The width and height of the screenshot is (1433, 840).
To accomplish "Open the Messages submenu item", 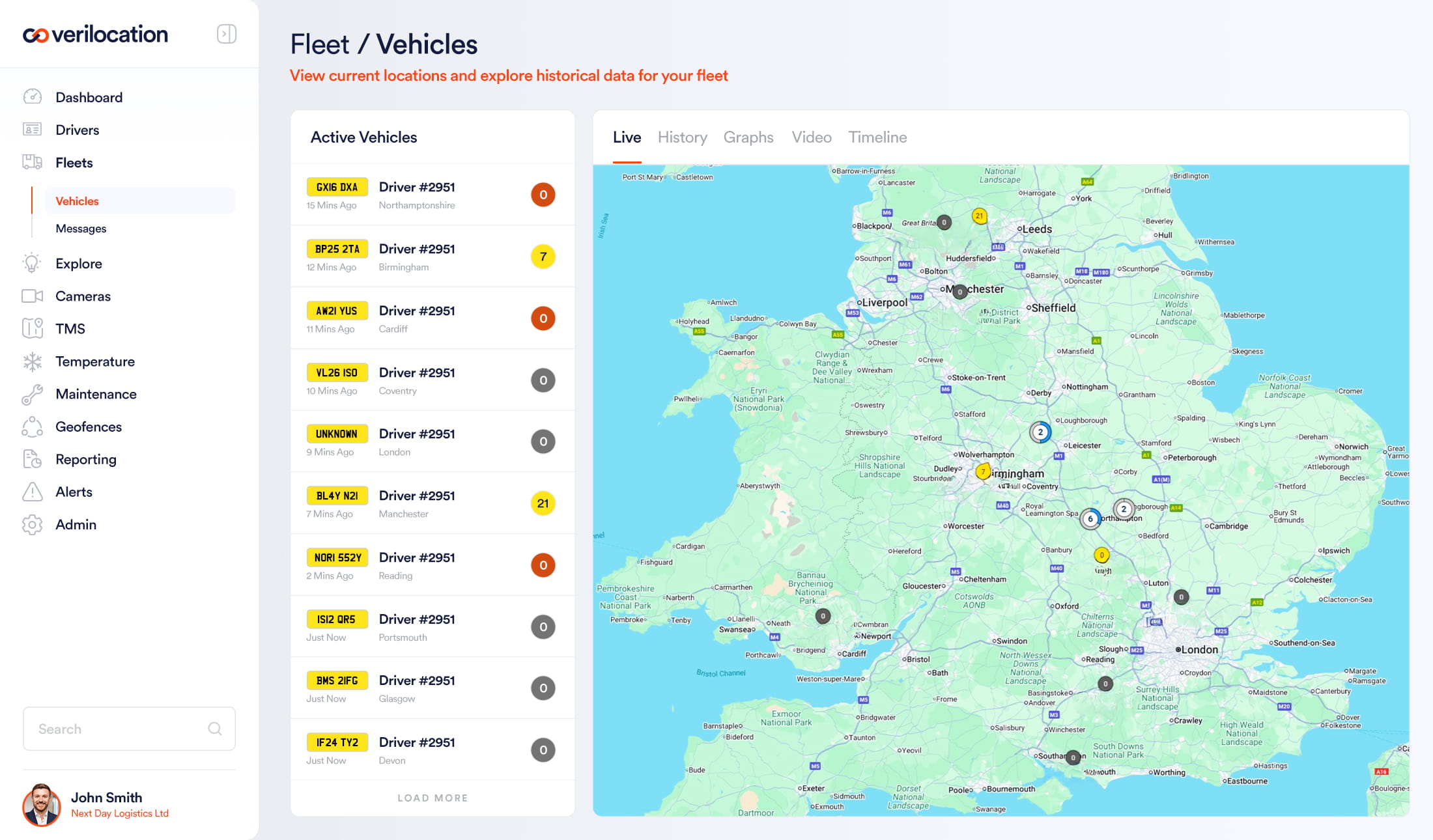I will click(x=81, y=229).
